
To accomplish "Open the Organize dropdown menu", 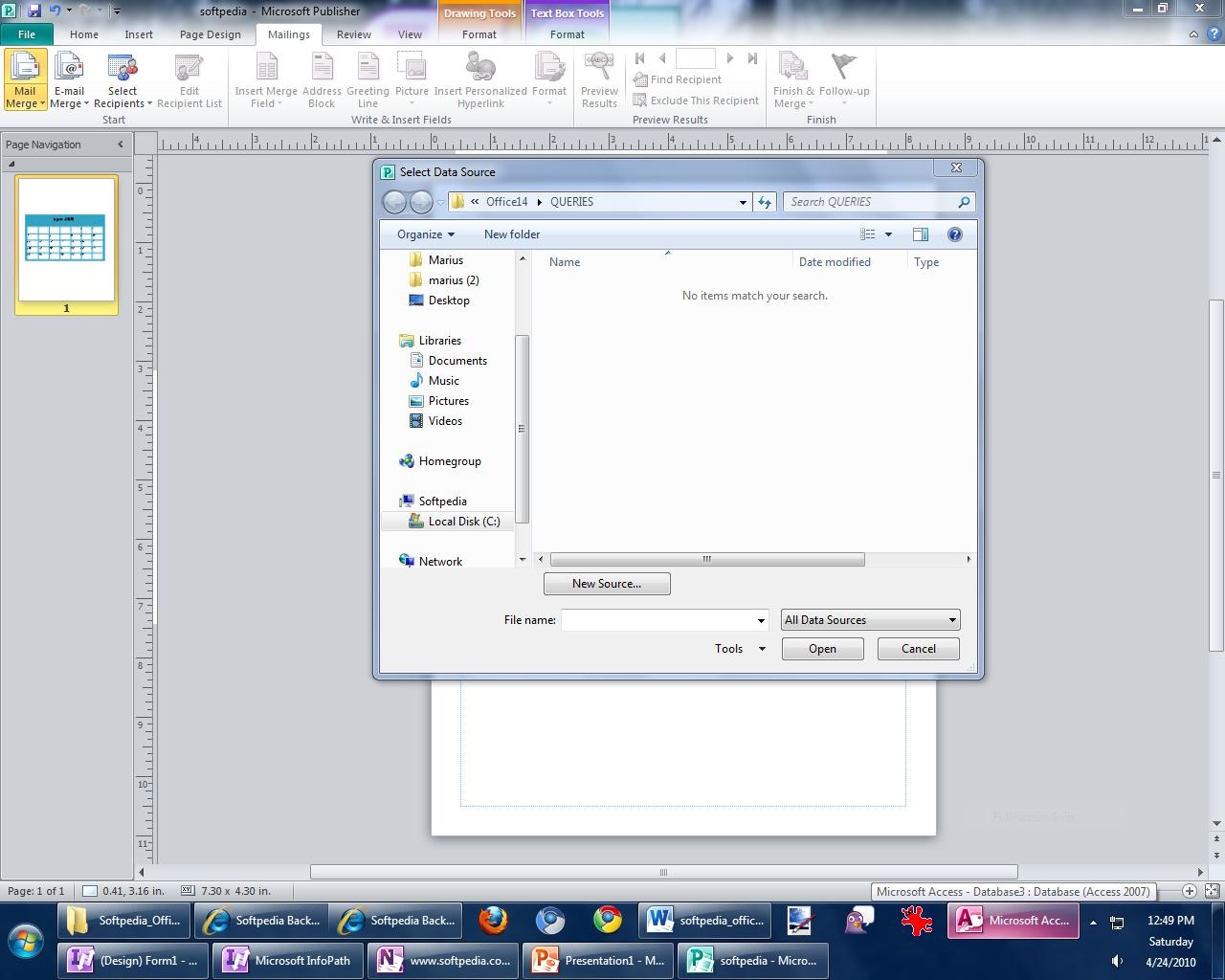I will [426, 234].
